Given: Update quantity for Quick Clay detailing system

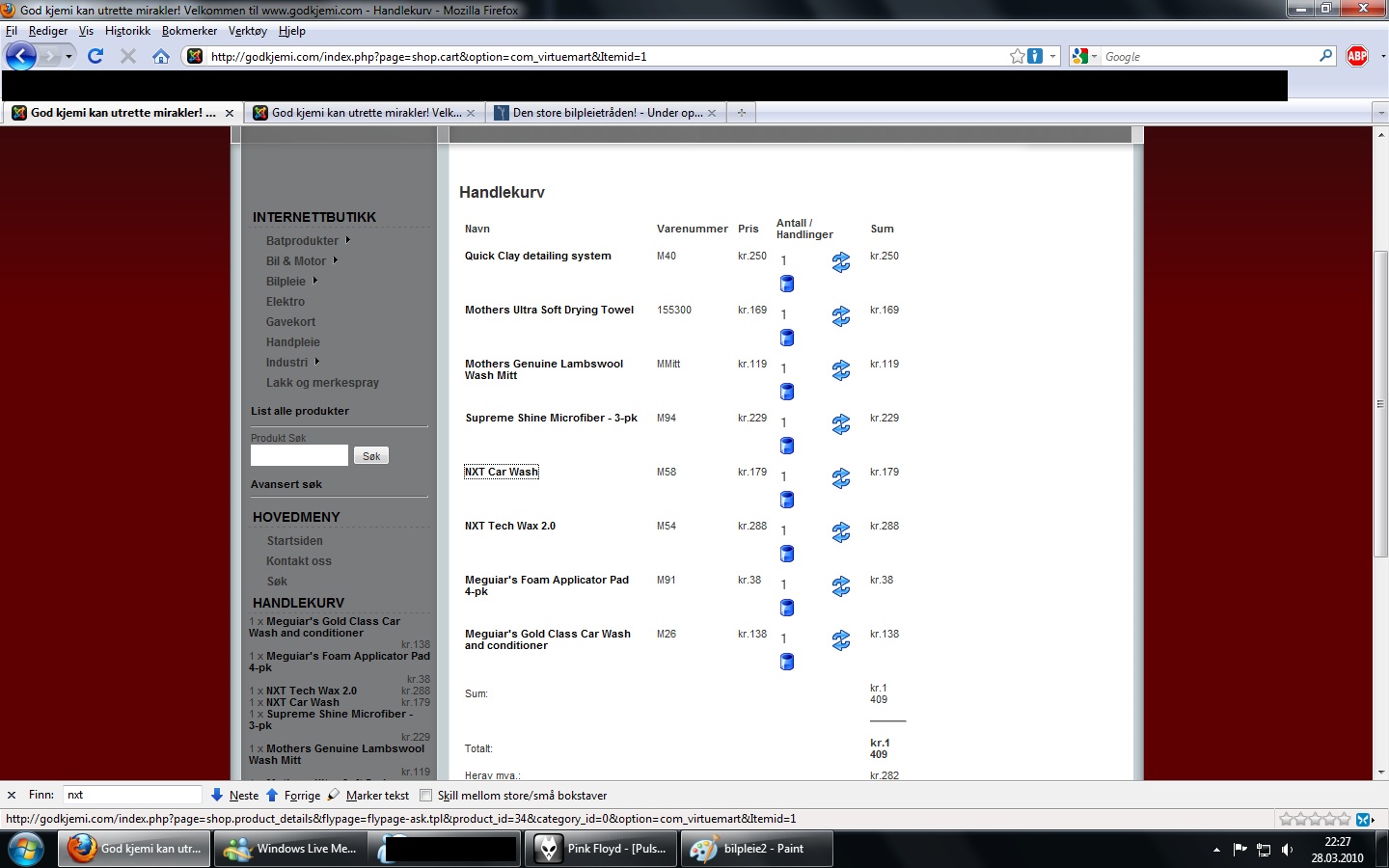Looking at the screenshot, I should (x=841, y=262).
